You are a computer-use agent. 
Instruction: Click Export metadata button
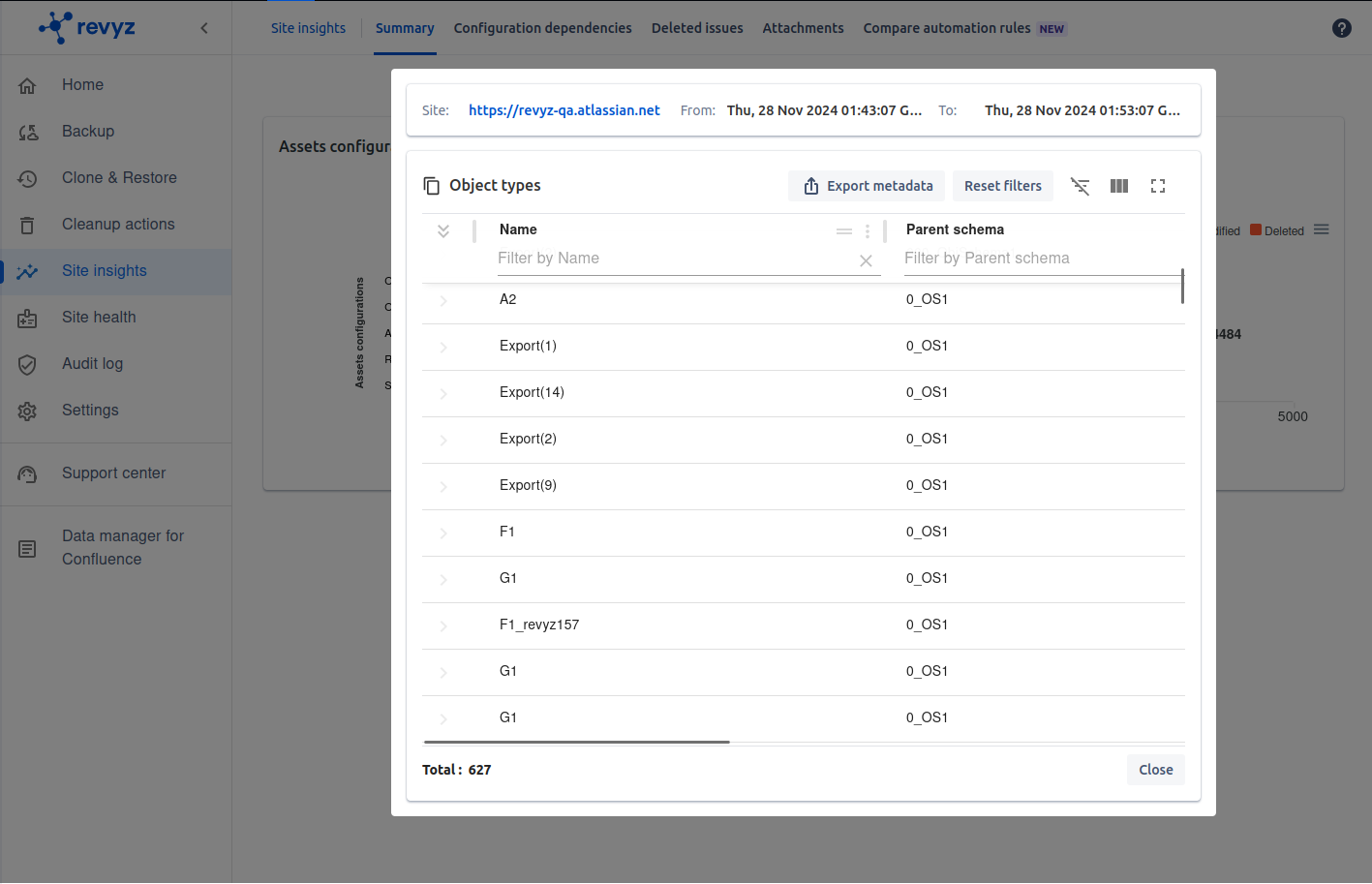pos(867,186)
